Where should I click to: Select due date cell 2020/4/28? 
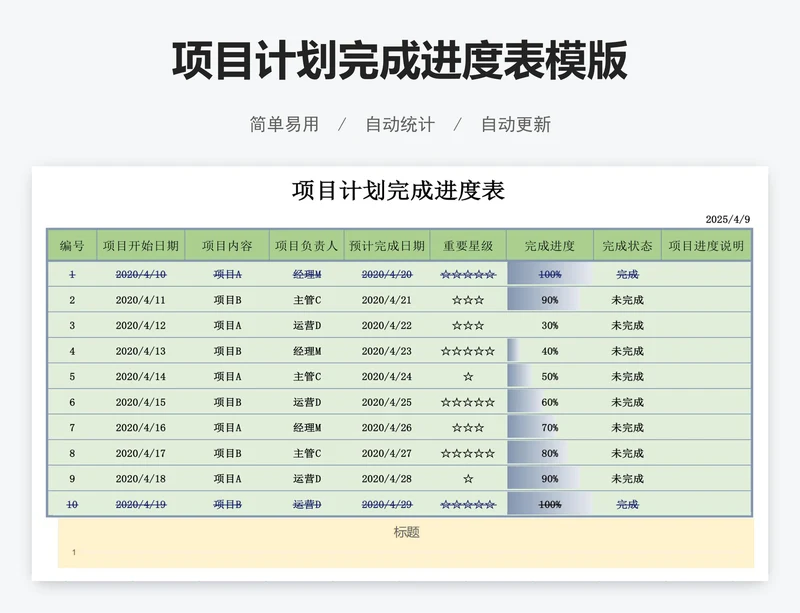click(387, 479)
